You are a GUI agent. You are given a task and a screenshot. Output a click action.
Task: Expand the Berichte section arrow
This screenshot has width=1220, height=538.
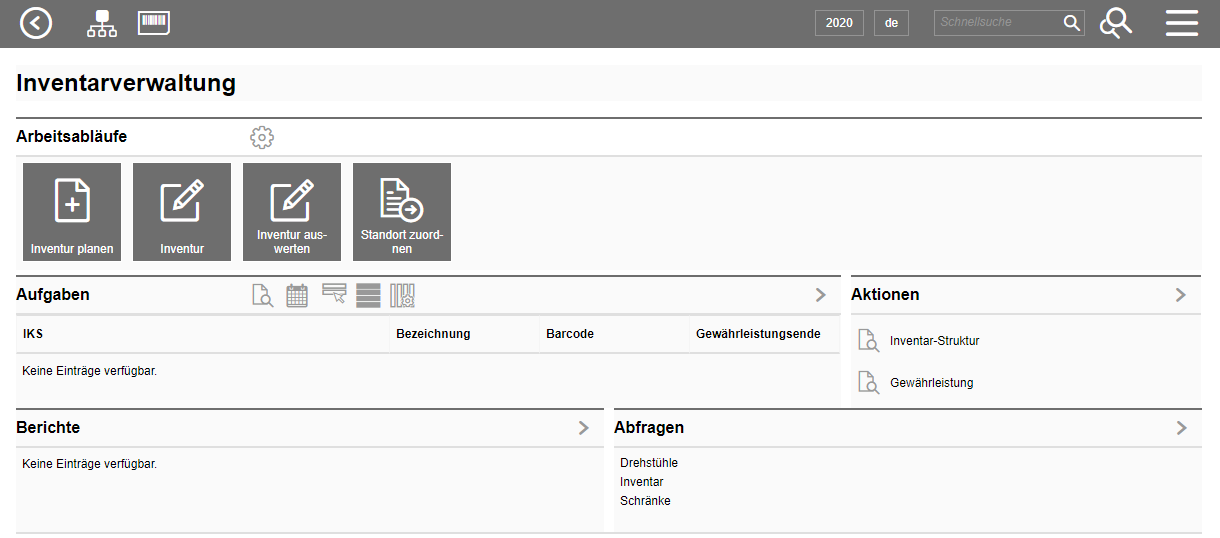584,428
